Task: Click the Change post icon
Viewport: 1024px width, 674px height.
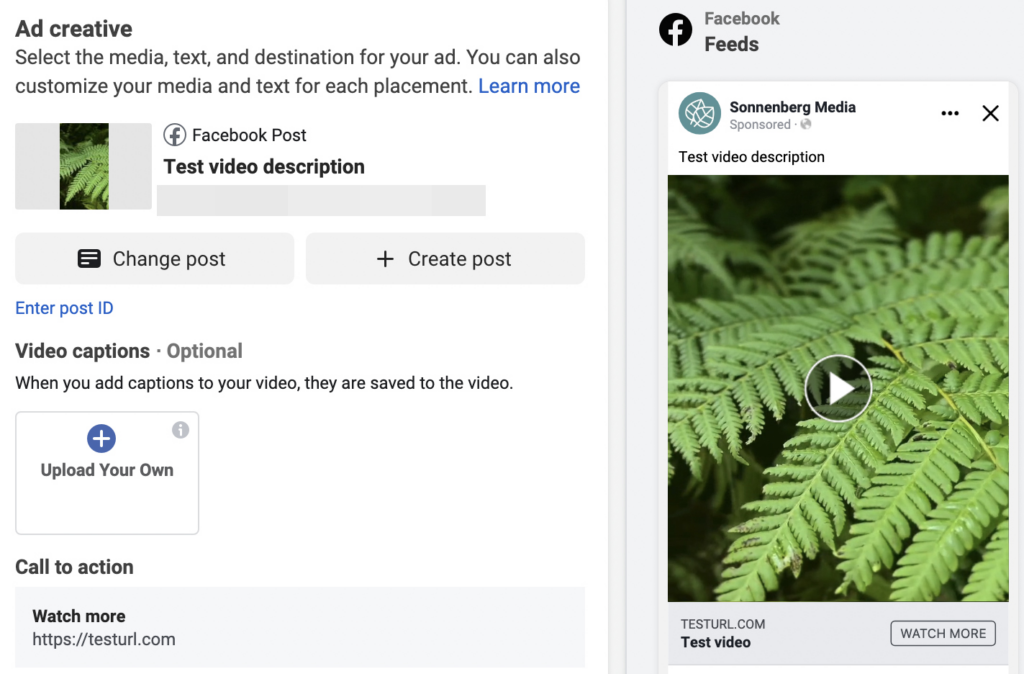Action: [92, 258]
